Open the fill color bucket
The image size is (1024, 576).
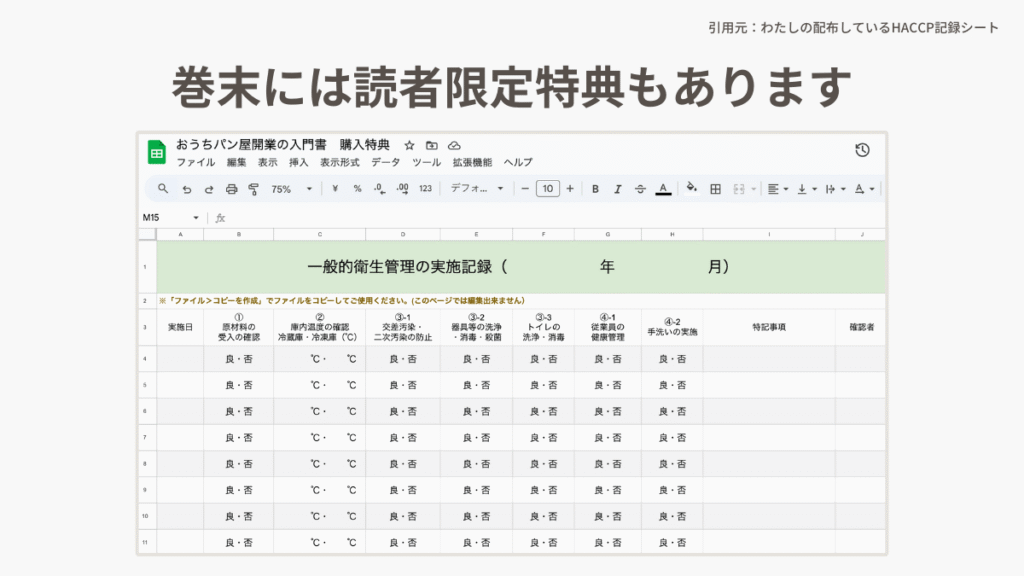(x=691, y=188)
